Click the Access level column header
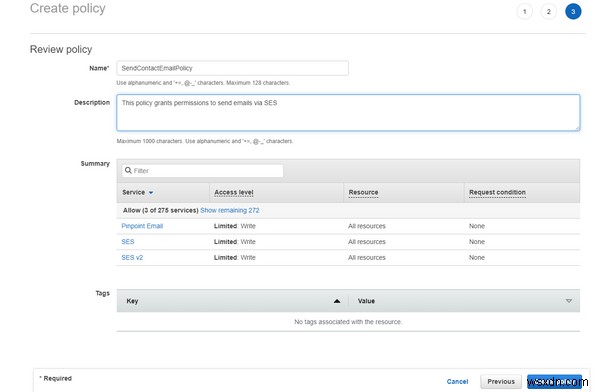The height and width of the screenshot is (392, 600). (x=234, y=192)
